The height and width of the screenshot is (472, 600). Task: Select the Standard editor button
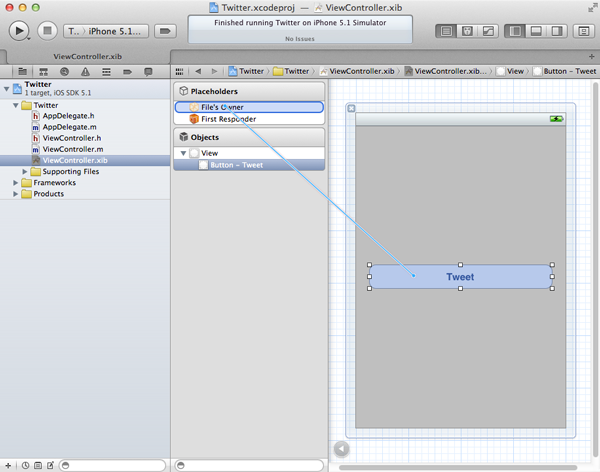point(446,31)
